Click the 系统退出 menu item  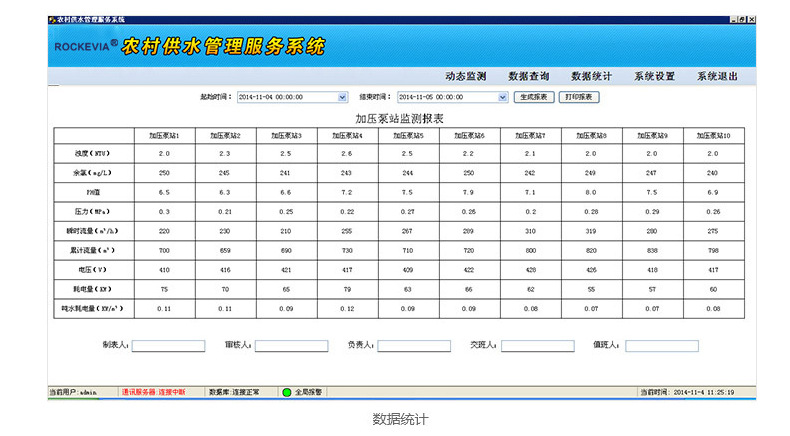pos(717,76)
